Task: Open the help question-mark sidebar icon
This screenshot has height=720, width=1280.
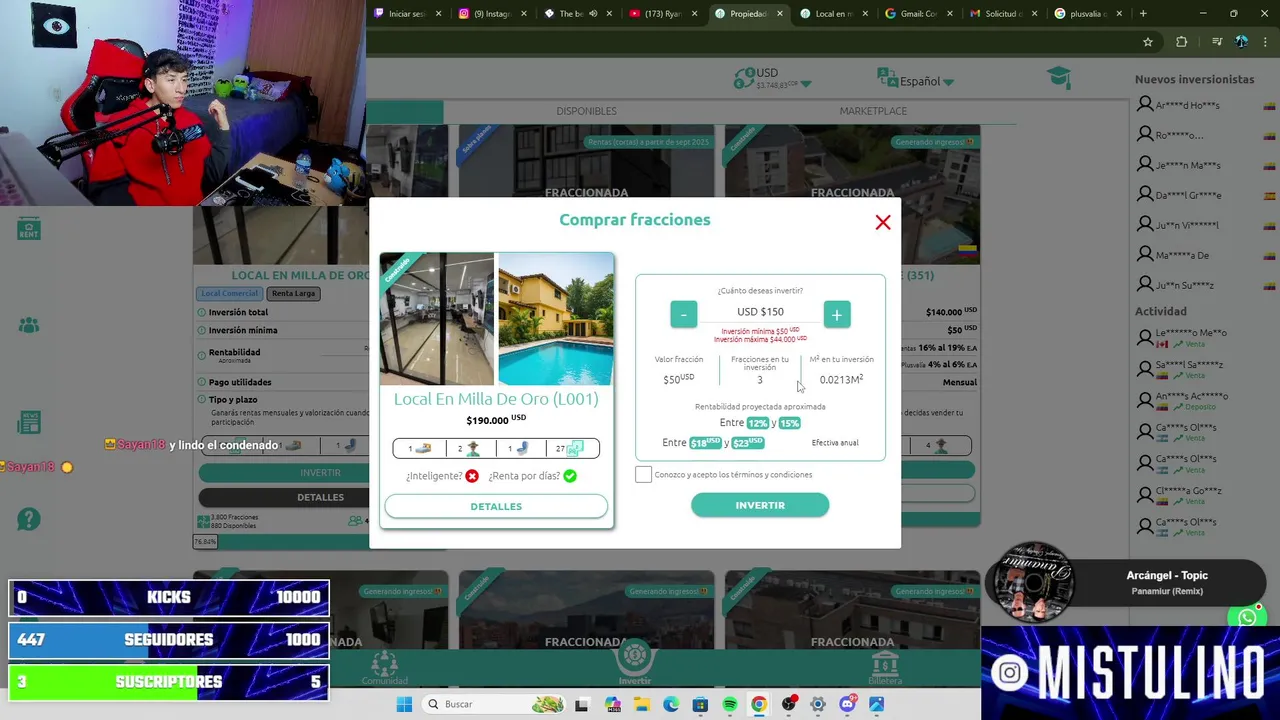Action: coord(29,519)
